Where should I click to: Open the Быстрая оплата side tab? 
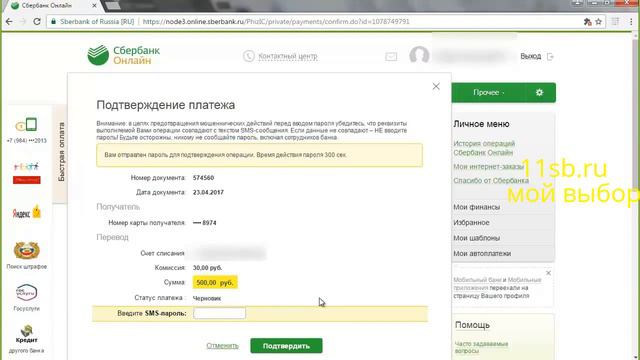(x=61, y=152)
